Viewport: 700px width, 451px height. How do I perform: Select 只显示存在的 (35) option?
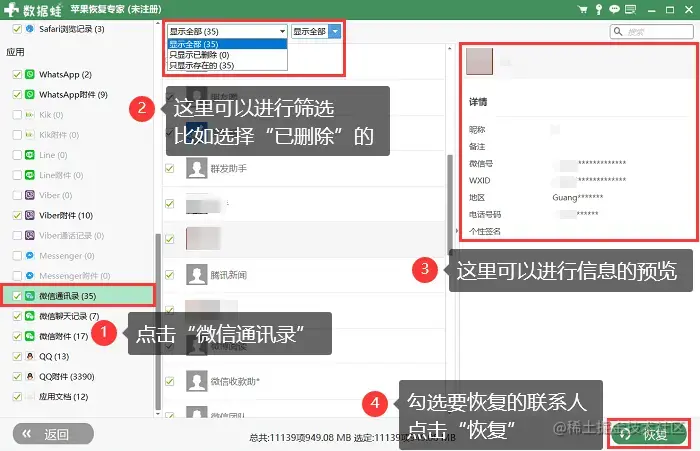[227, 66]
